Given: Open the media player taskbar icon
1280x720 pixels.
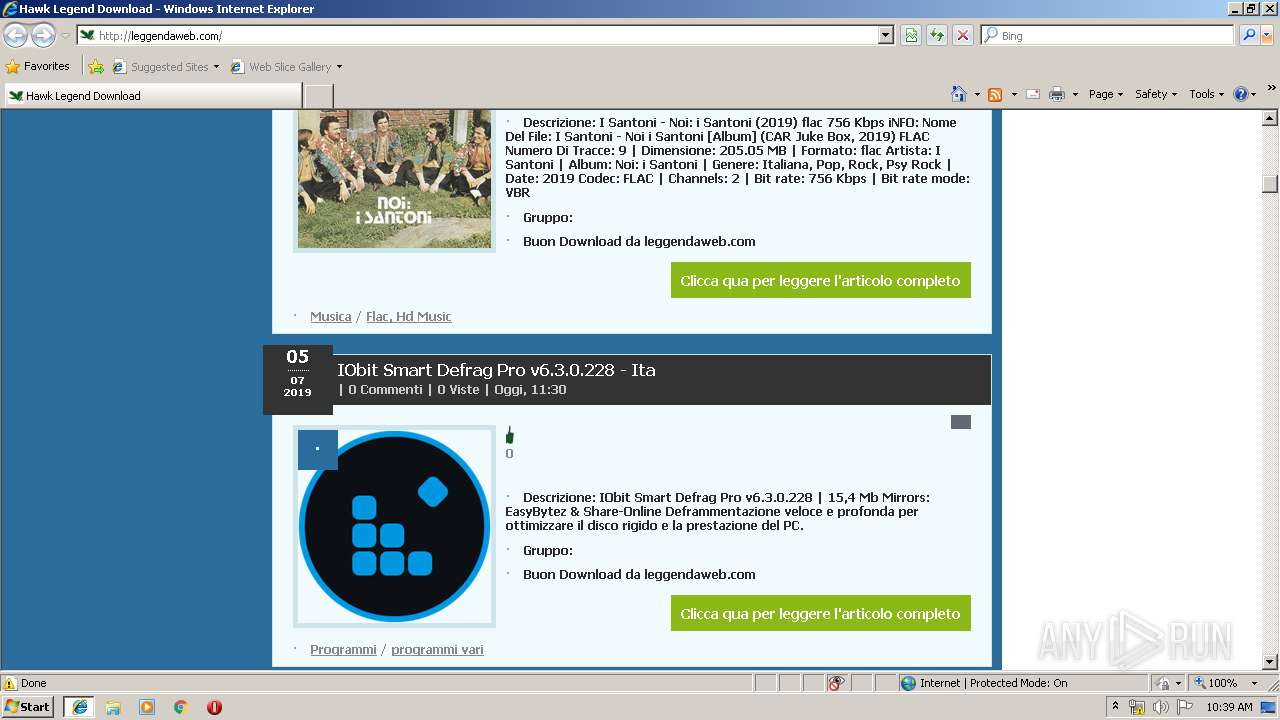Looking at the screenshot, I should point(147,707).
